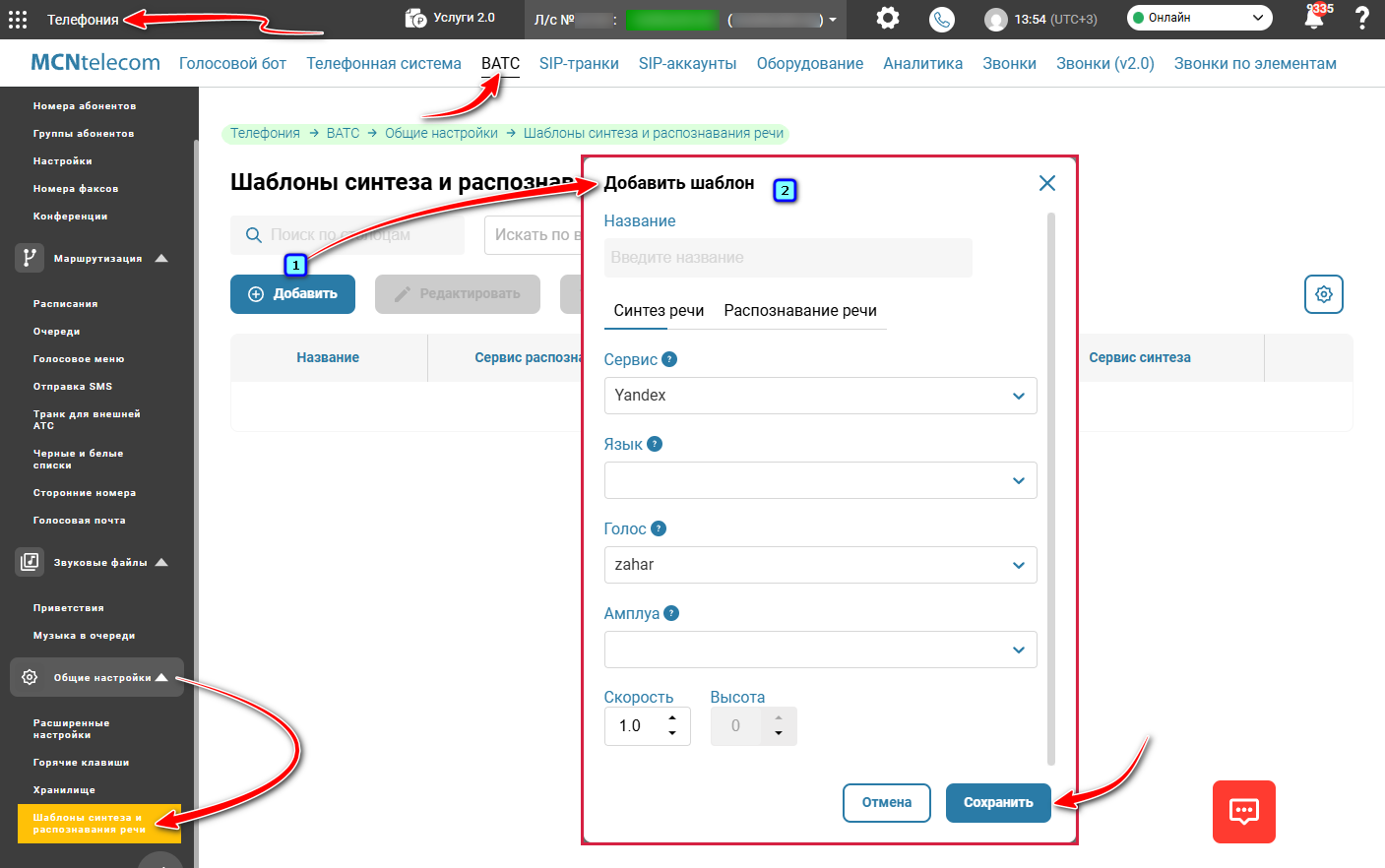Open the ВАТС menu item
The image size is (1385, 868).
pyautogui.click(x=500, y=63)
